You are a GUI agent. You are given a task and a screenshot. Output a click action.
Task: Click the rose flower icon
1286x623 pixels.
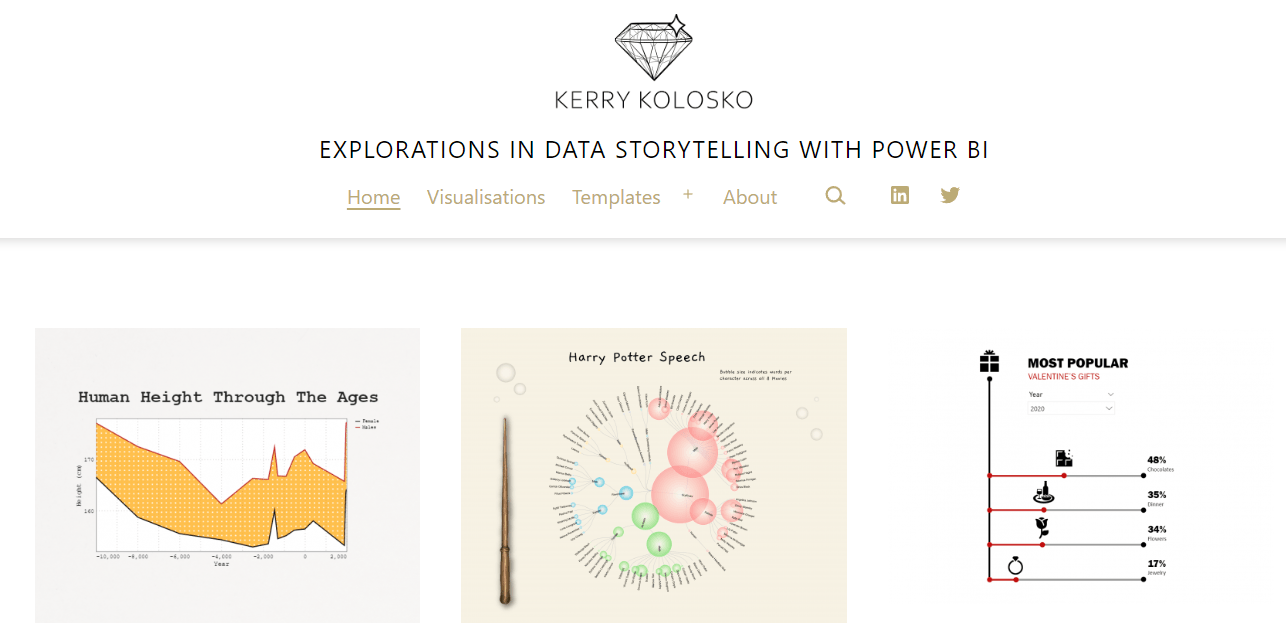click(x=1042, y=527)
